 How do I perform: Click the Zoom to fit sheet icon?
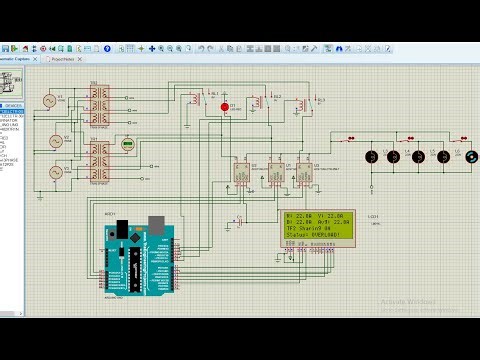[179, 49]
